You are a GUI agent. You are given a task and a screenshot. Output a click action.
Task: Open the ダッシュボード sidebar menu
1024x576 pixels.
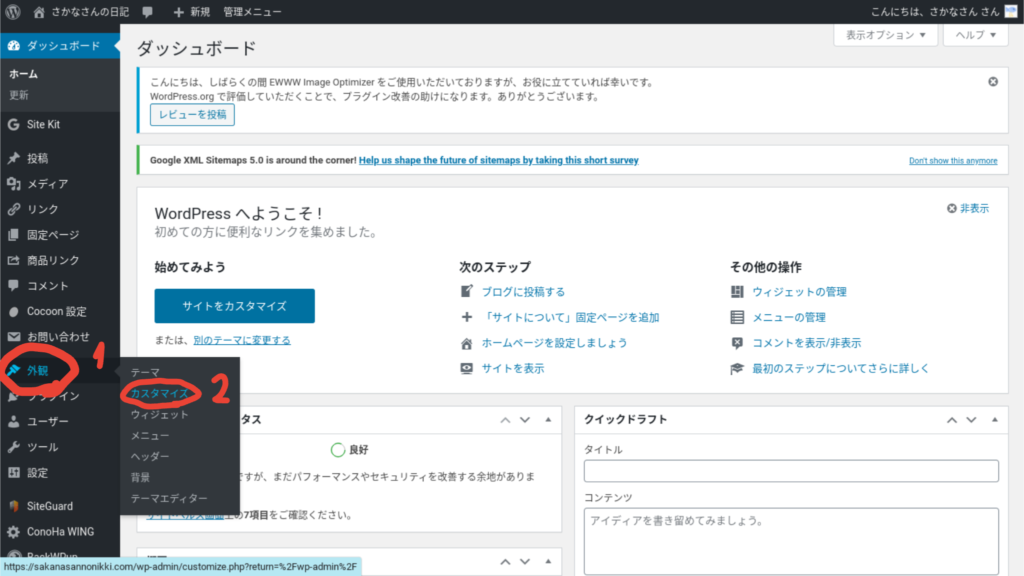point(60,46)
